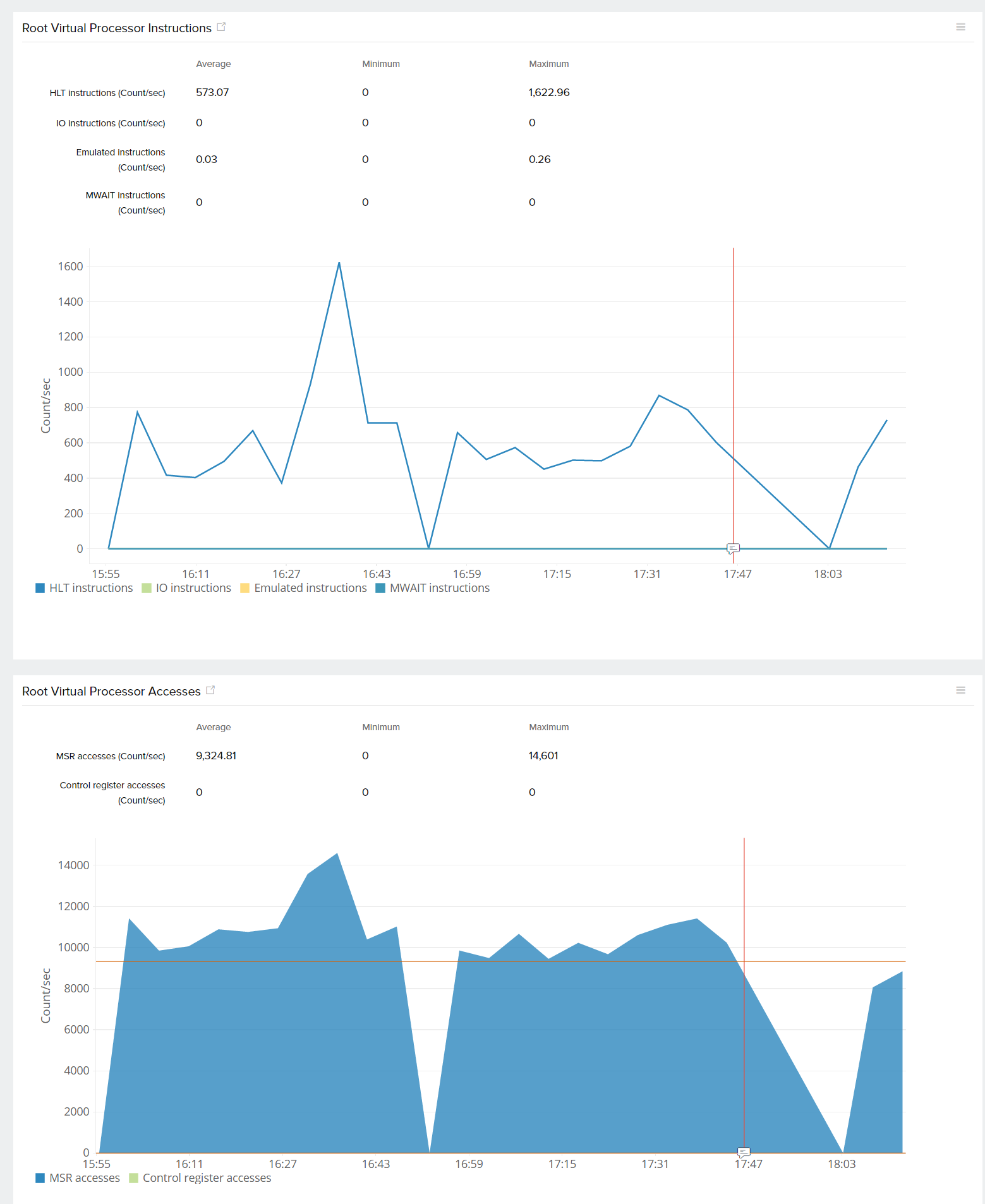Toggle MSR accesses legend entry
This screenshot has height=1204, width=985.
point(84,1178)
